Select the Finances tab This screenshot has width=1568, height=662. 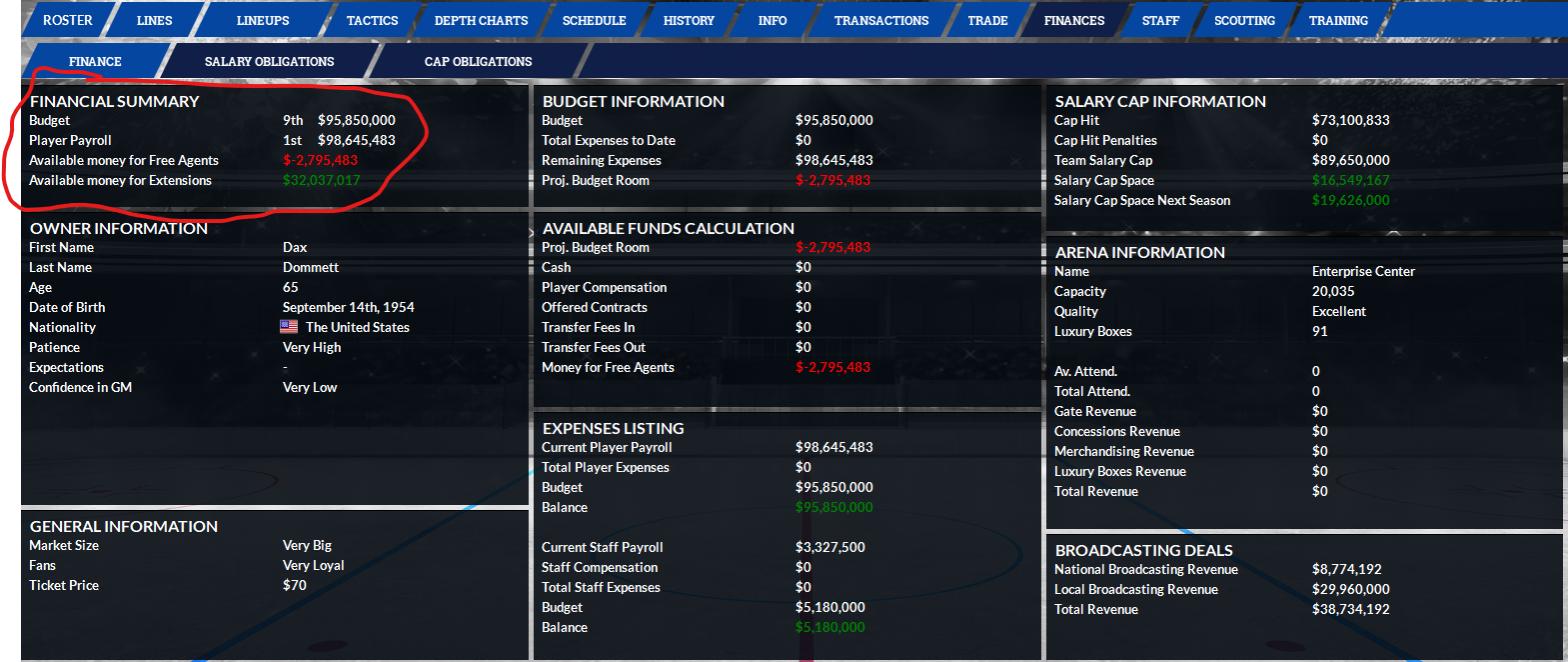1074,20
